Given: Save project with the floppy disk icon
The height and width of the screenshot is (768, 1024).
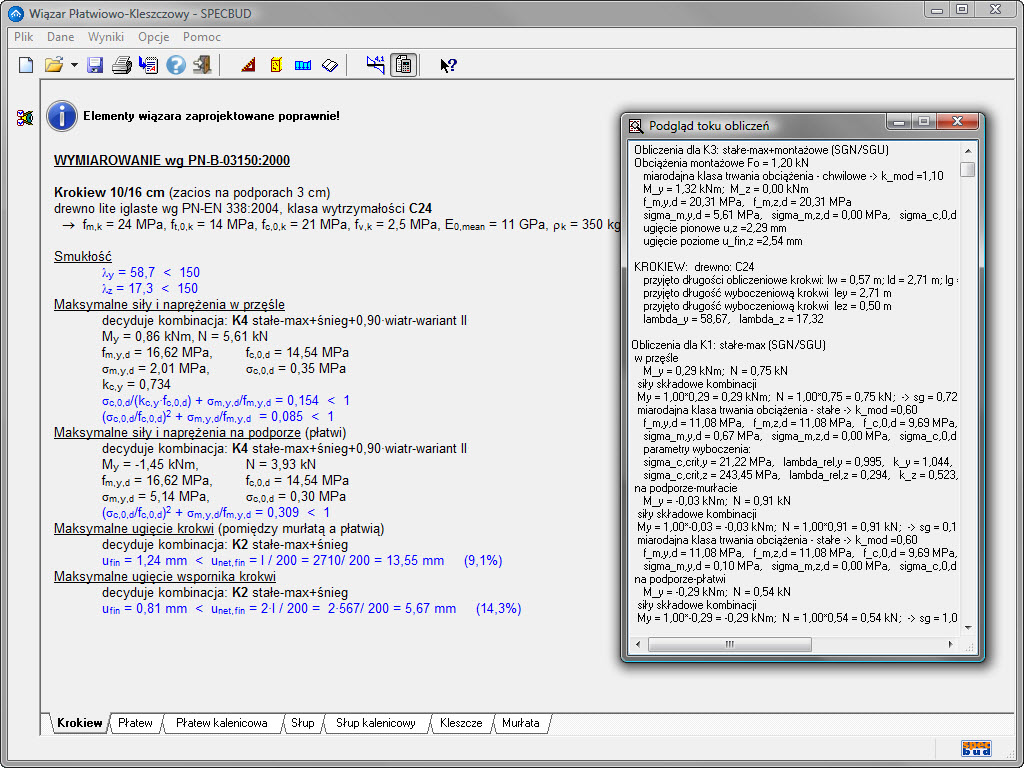Looking at the screenshot, I should point(96,65).
